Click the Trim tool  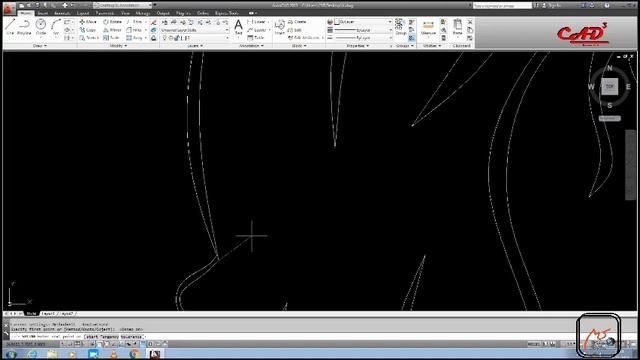coord(134,22)
